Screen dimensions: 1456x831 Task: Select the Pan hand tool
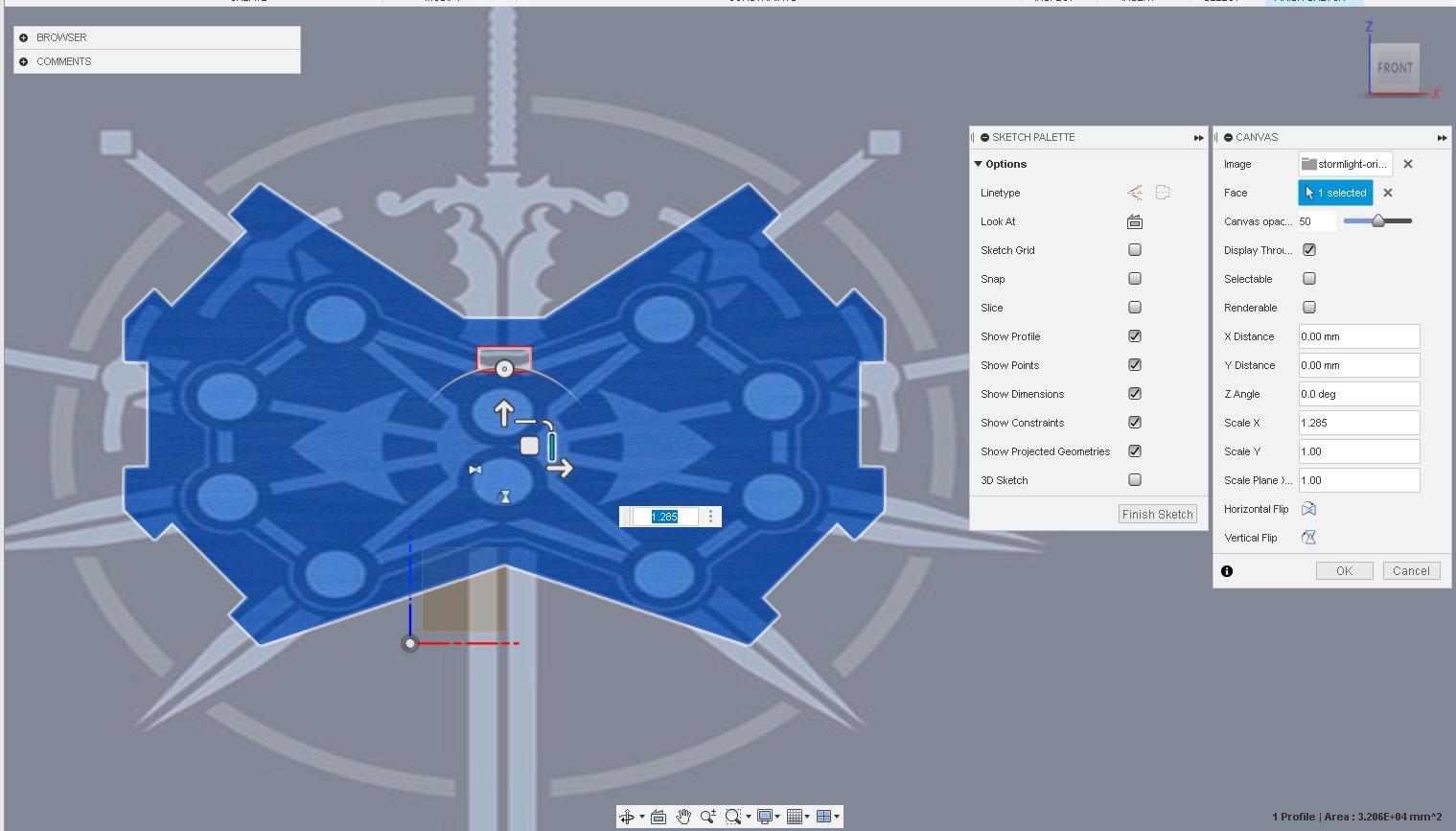point(683,817)
